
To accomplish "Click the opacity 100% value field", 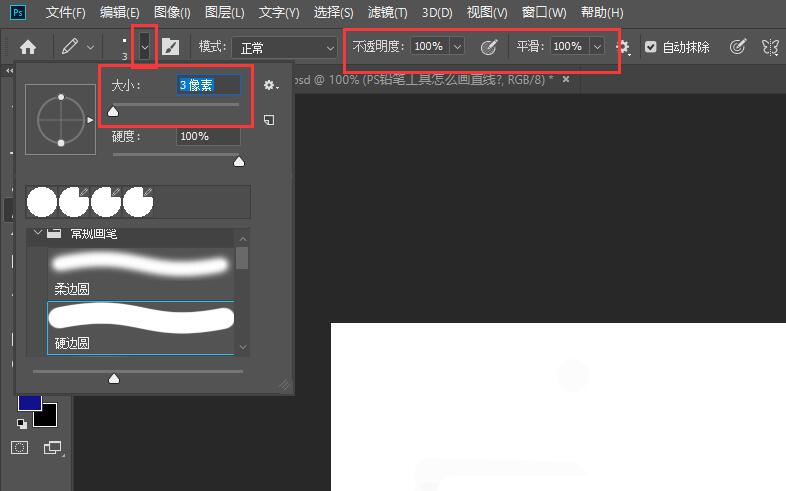I will (x=430, y=46).
